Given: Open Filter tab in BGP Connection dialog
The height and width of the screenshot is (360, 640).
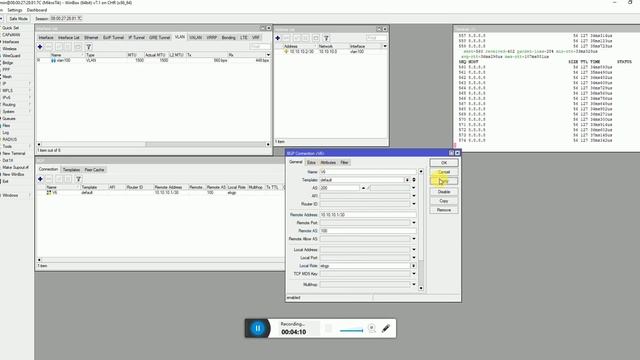Looking at the screenshot, I should [344, 162].
